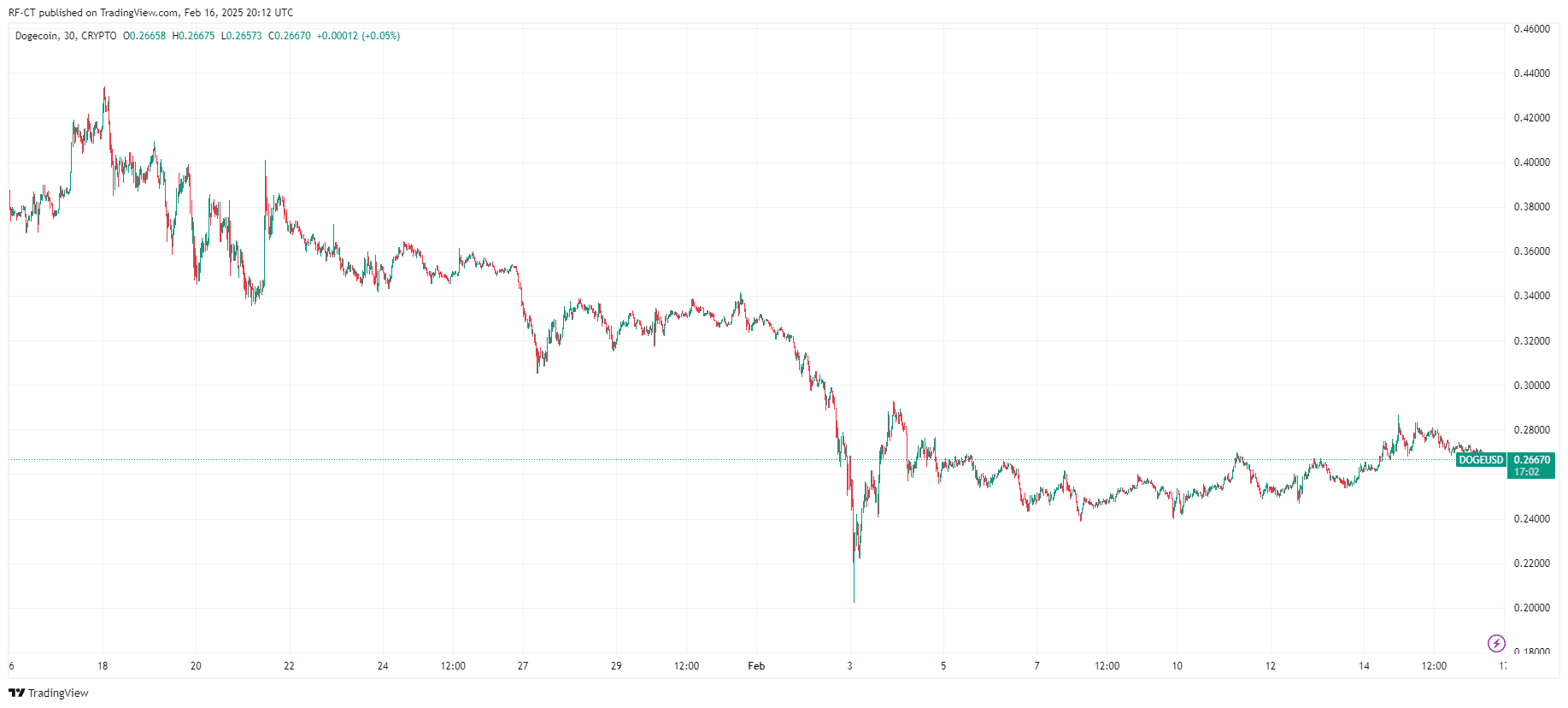Screen dimensions: 1568x708
Task: Click the published on TradingView.com header text
Action: [150, 13]
